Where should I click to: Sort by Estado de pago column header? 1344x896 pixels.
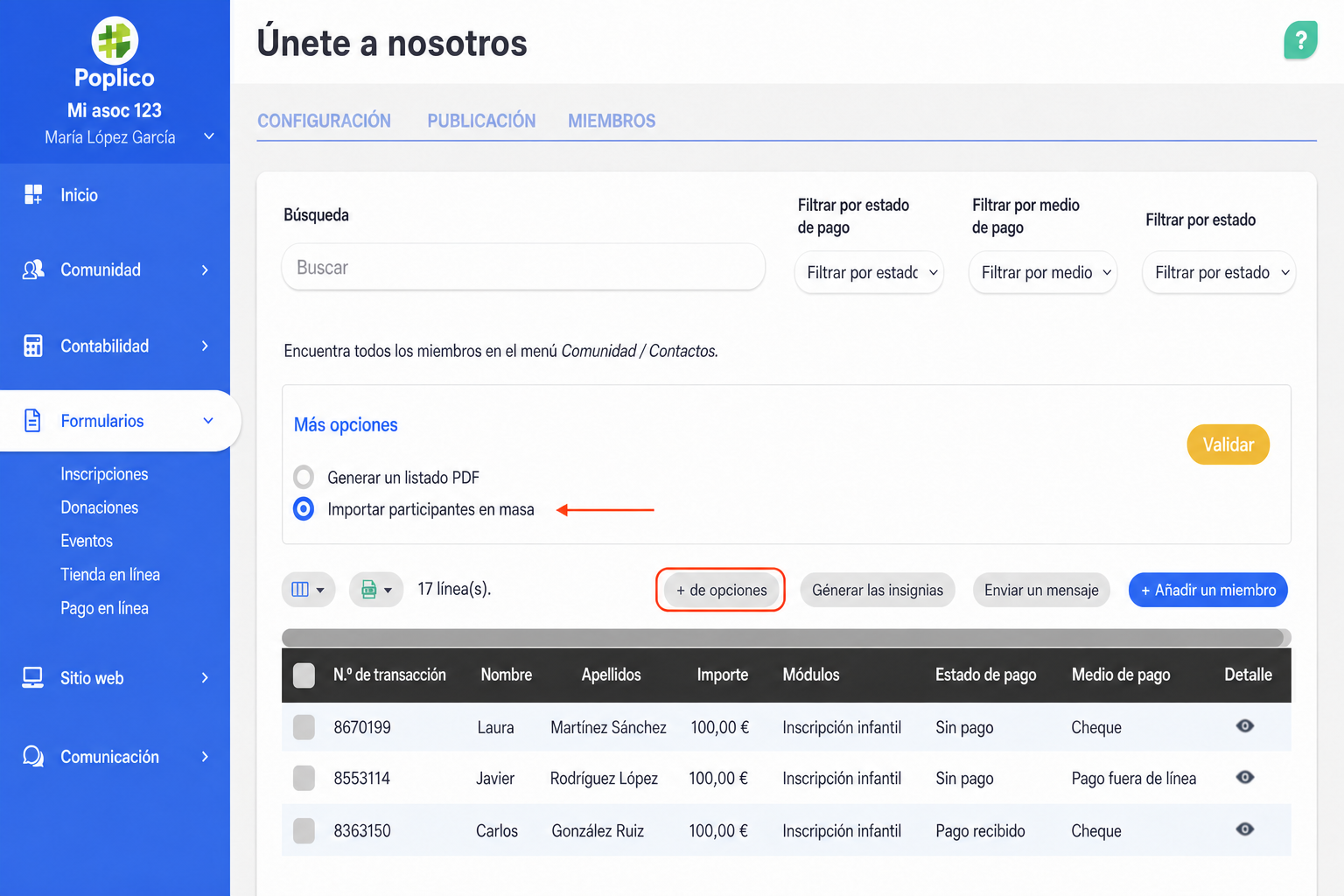point(985,675)
